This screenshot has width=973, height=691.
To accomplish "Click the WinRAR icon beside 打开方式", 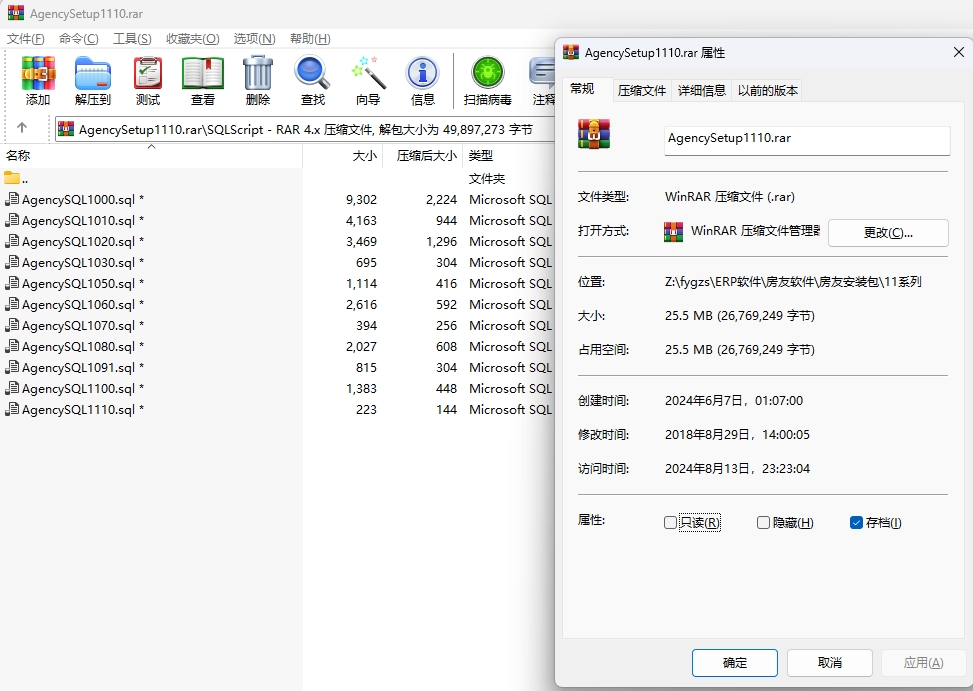I will click(x=673, y=231).
